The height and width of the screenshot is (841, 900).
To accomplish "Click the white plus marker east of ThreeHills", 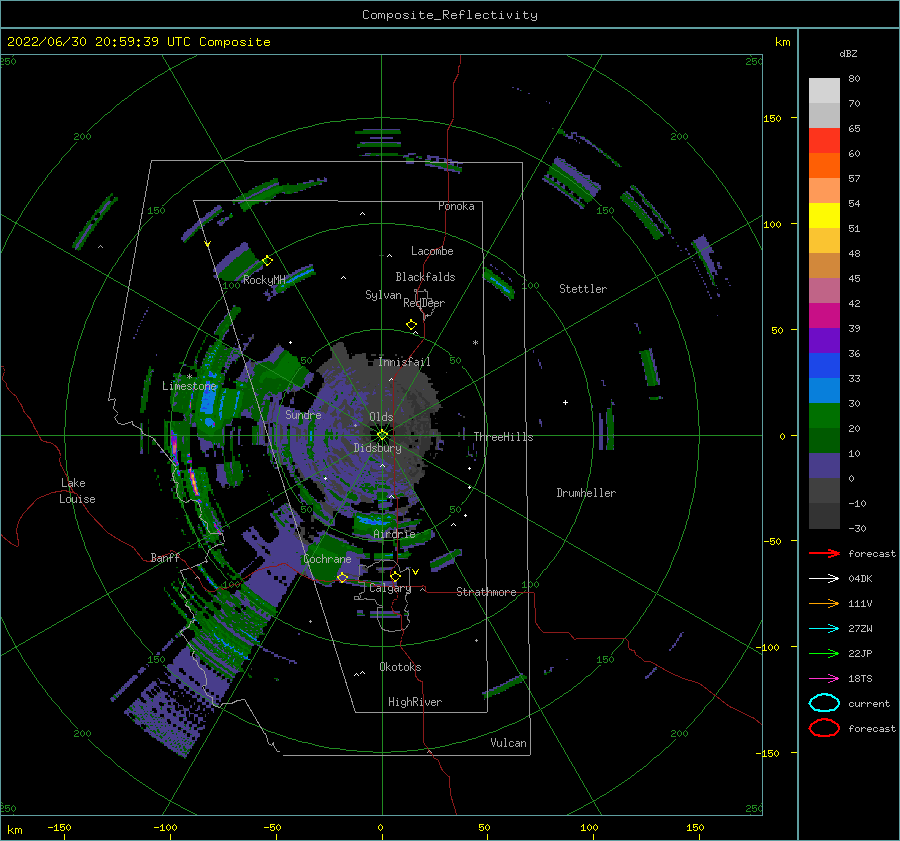I will (x=565, y=402).
